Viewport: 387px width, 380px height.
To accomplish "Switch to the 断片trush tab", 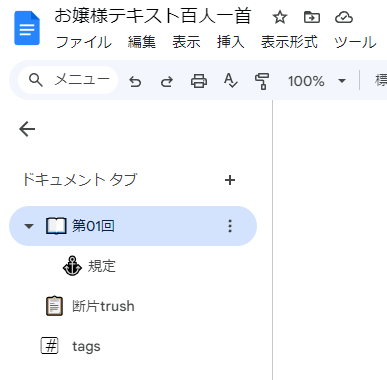I will click(103, 306).
